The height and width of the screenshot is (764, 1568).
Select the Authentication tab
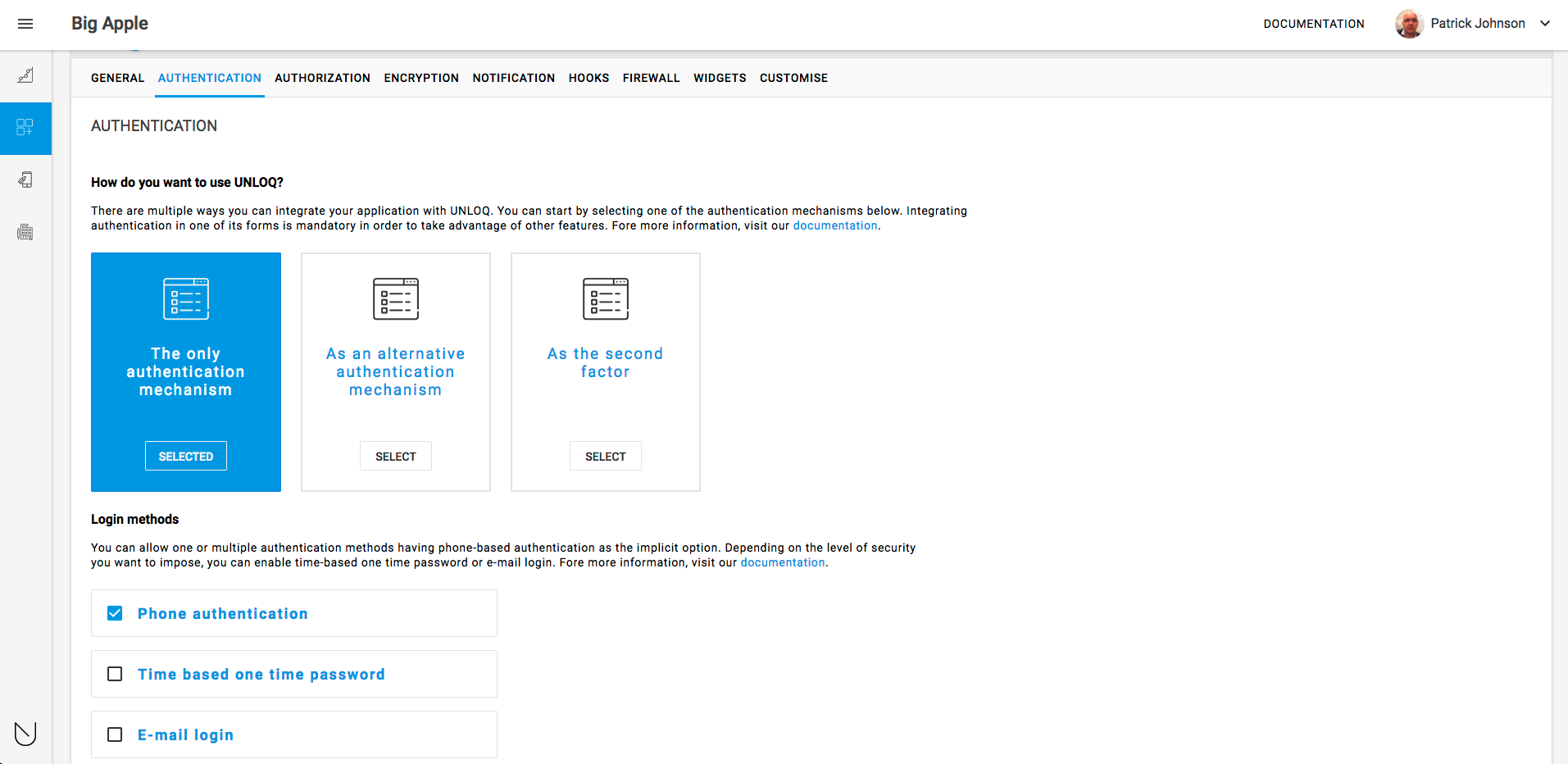pos(210,78)
